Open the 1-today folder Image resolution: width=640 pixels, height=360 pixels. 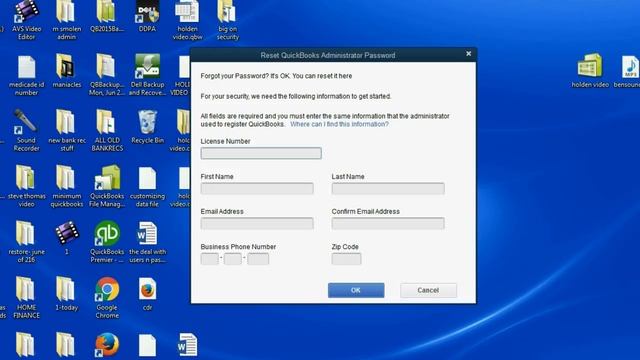[x=67, y=294]
